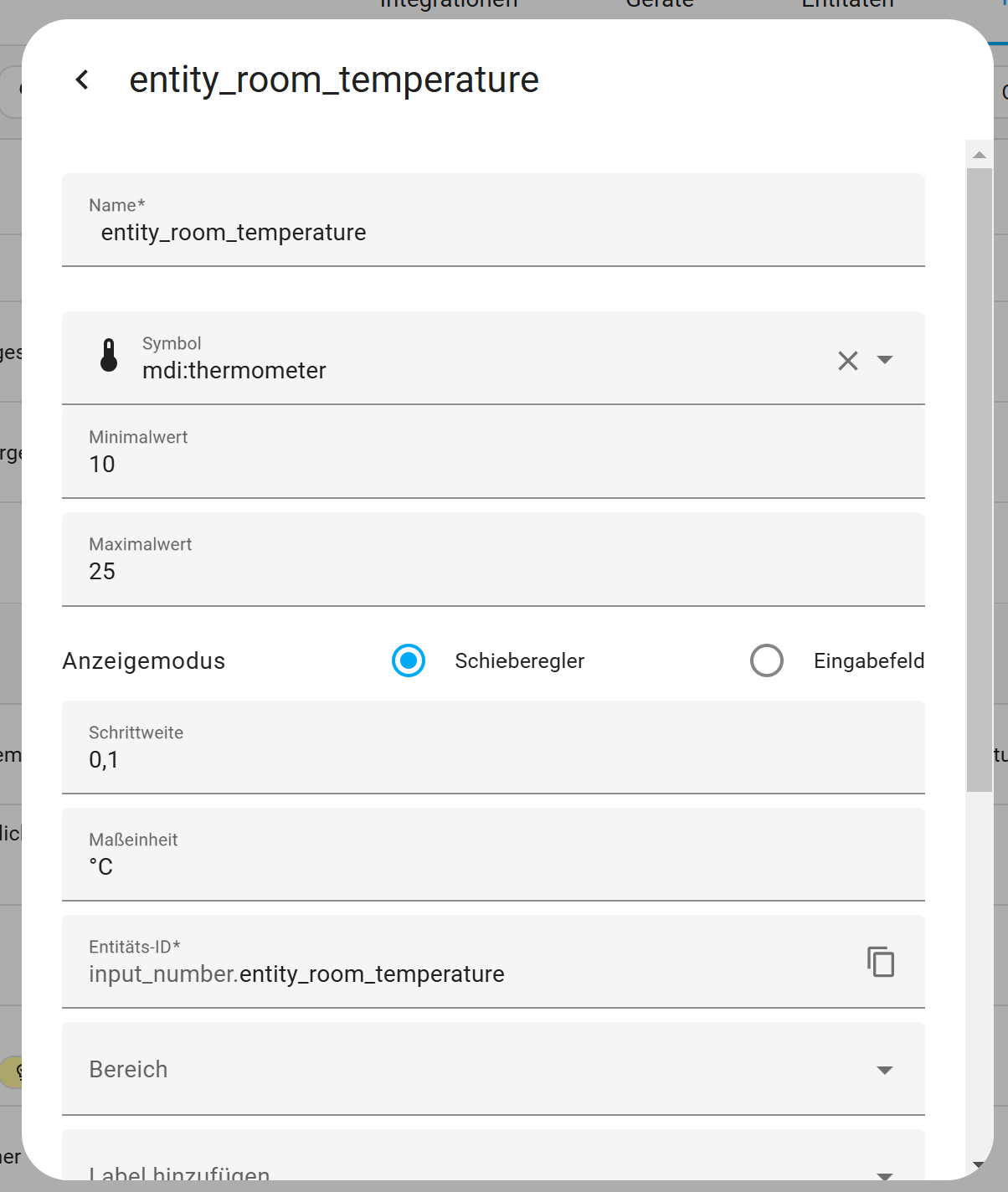Copy the entity ID to clipboard
1008x1192 pixels.
[881, 962]
